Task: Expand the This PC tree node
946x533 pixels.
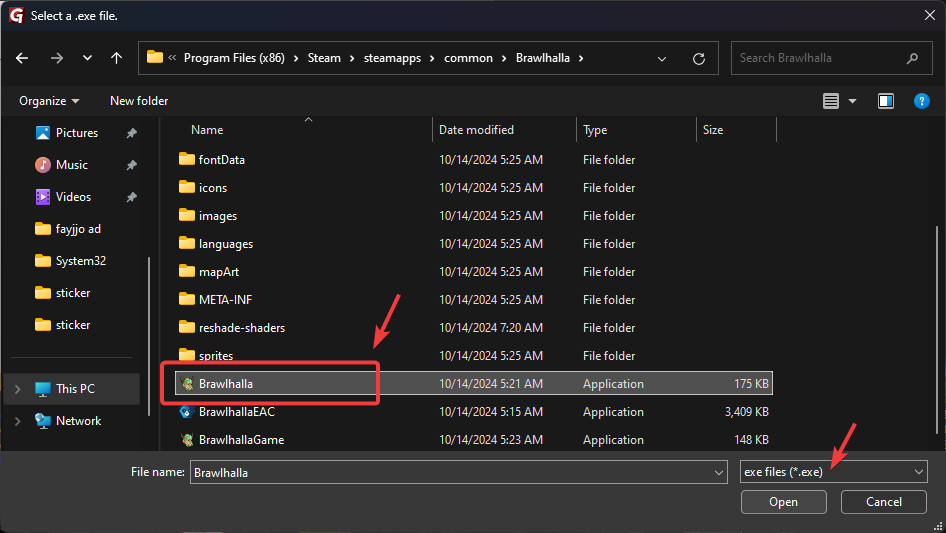Action: click(17, 389)
